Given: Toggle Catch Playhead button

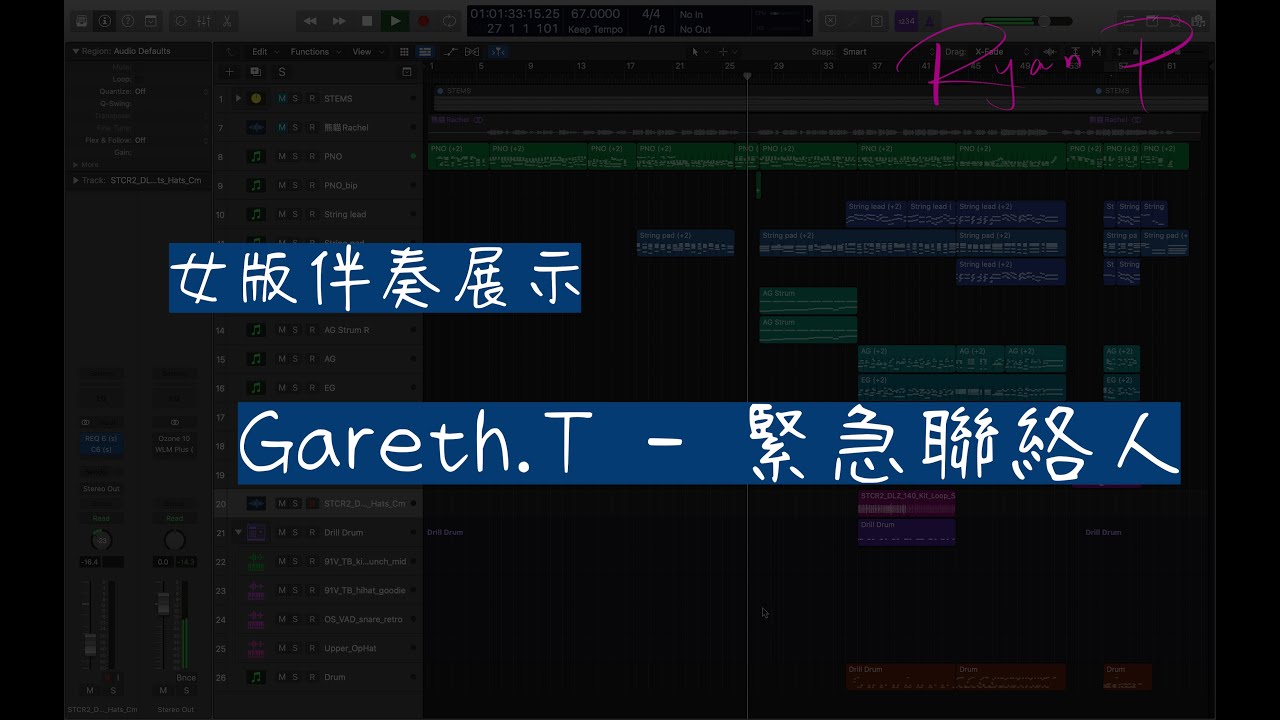Looking at the screenshot, I should pyautogui.click(x=497, y=52).
